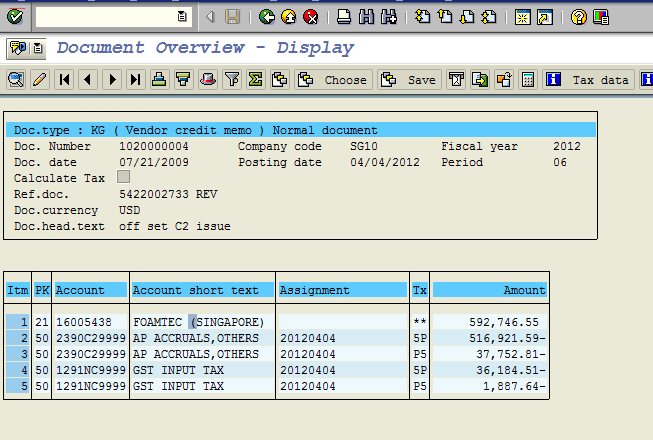
Task: Select the Assignment column header
Action: [x=342, y=290]
